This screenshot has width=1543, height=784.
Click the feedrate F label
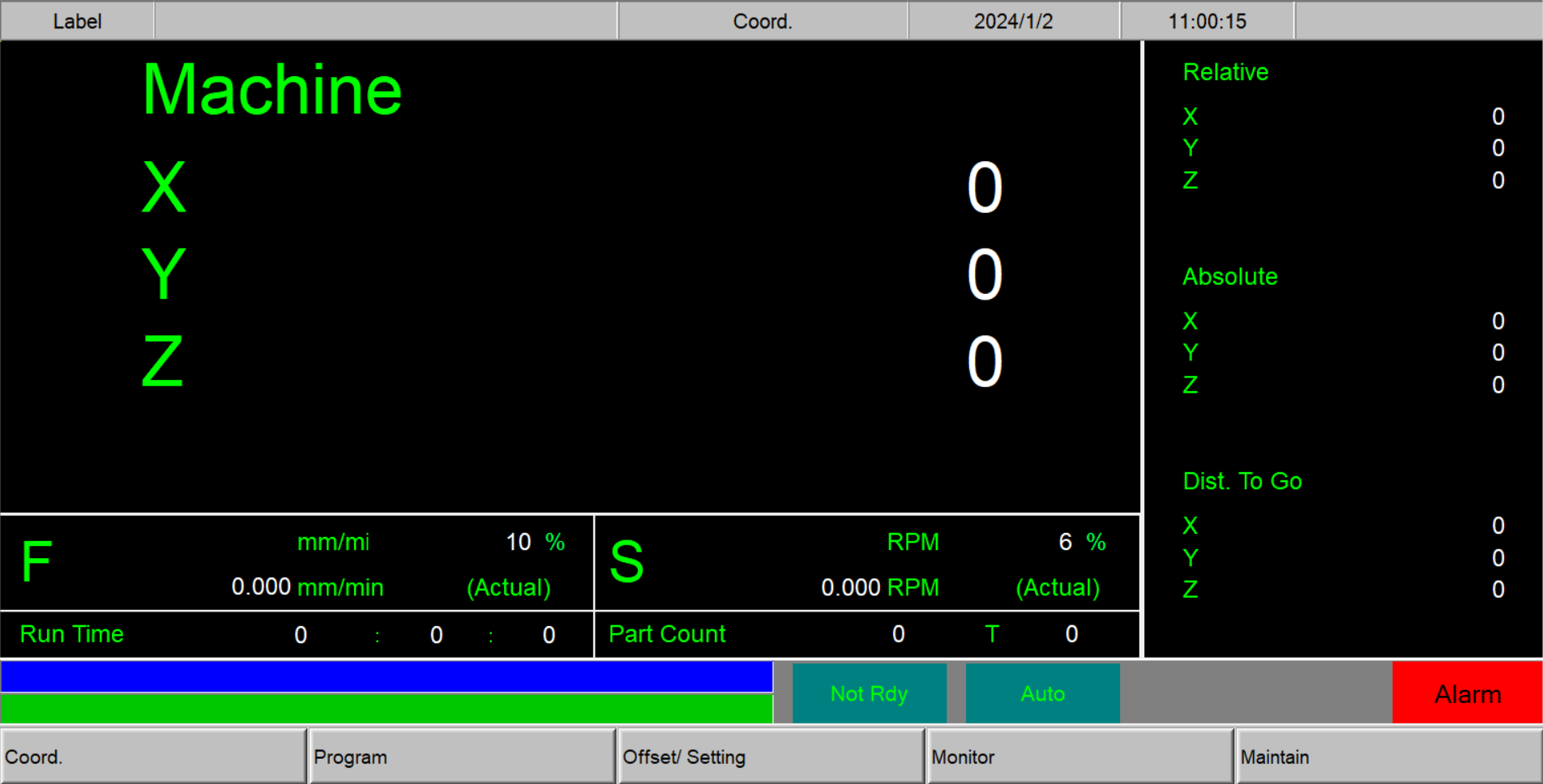tap(36, 561)
